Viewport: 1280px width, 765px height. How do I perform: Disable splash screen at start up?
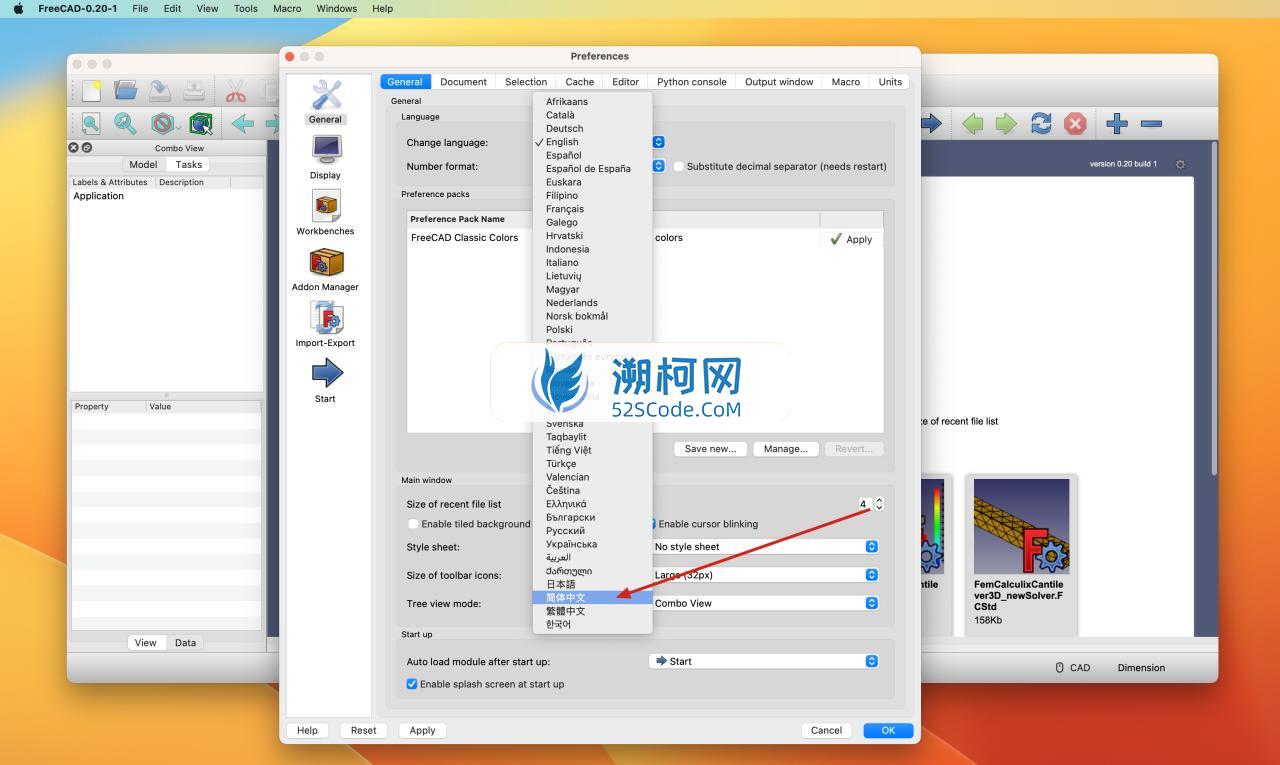(412, 684)
